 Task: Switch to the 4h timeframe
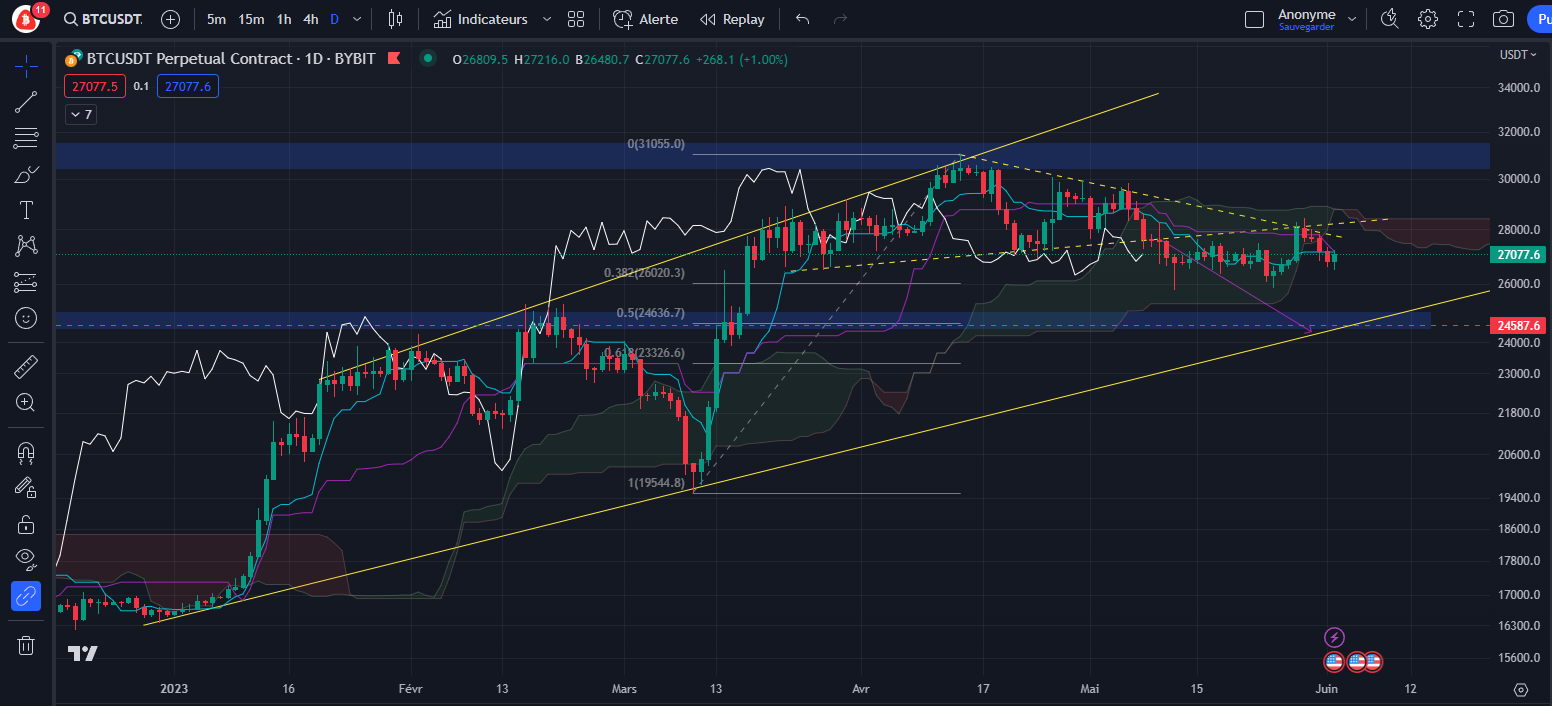308,18
